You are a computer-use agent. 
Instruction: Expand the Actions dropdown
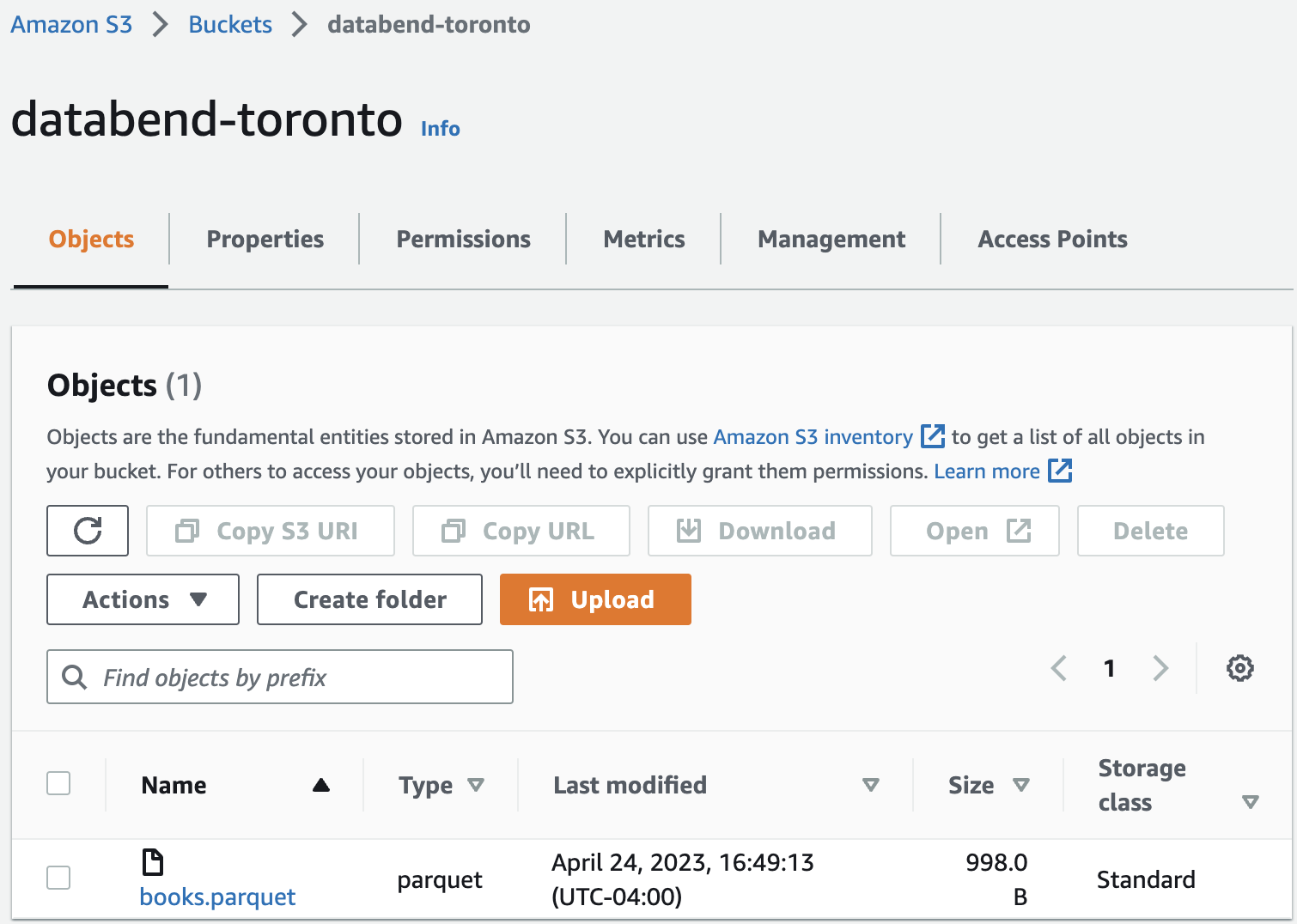tap(143, 599)
